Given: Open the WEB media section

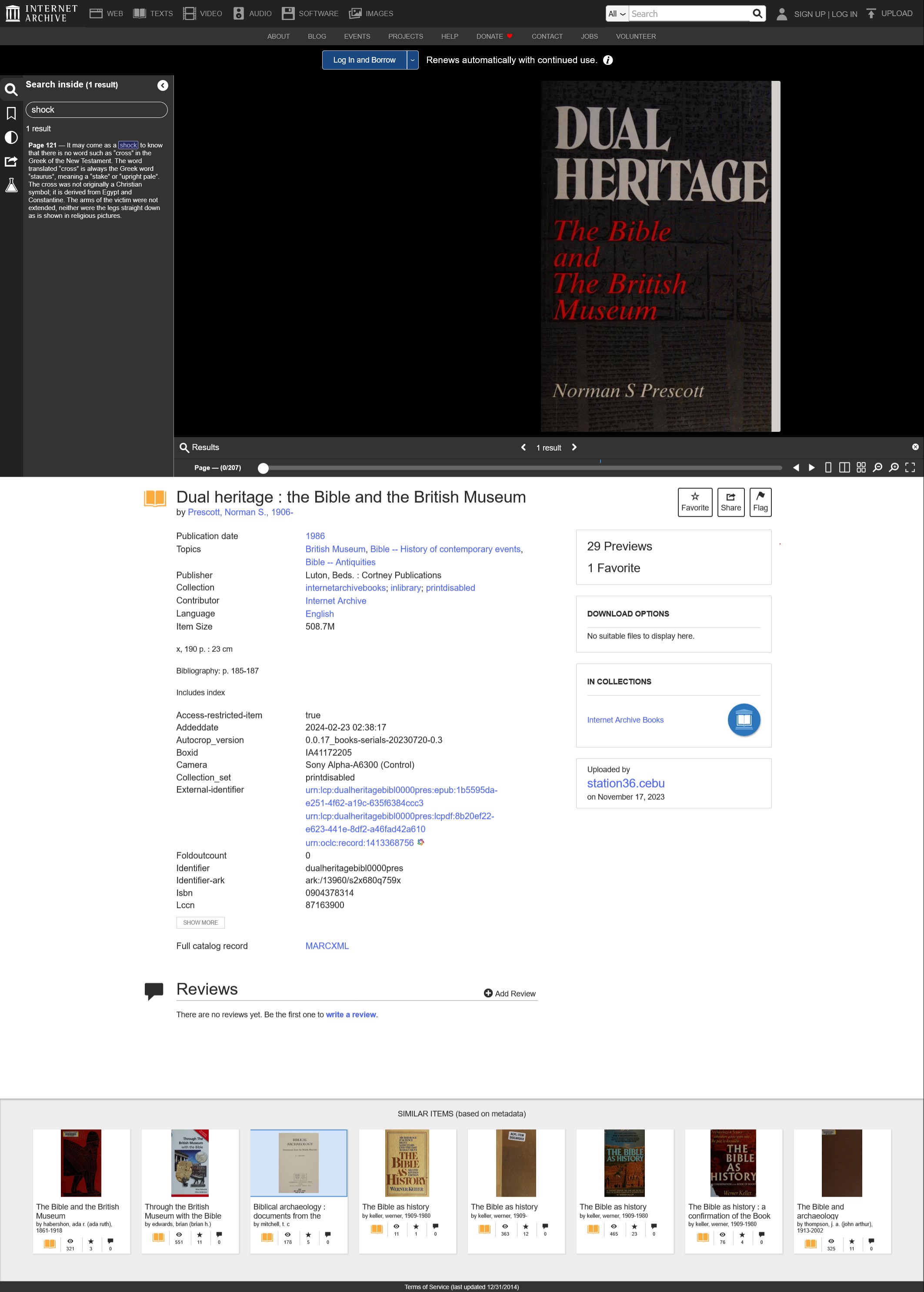Looking at the screenshot, I should (107, 13).
